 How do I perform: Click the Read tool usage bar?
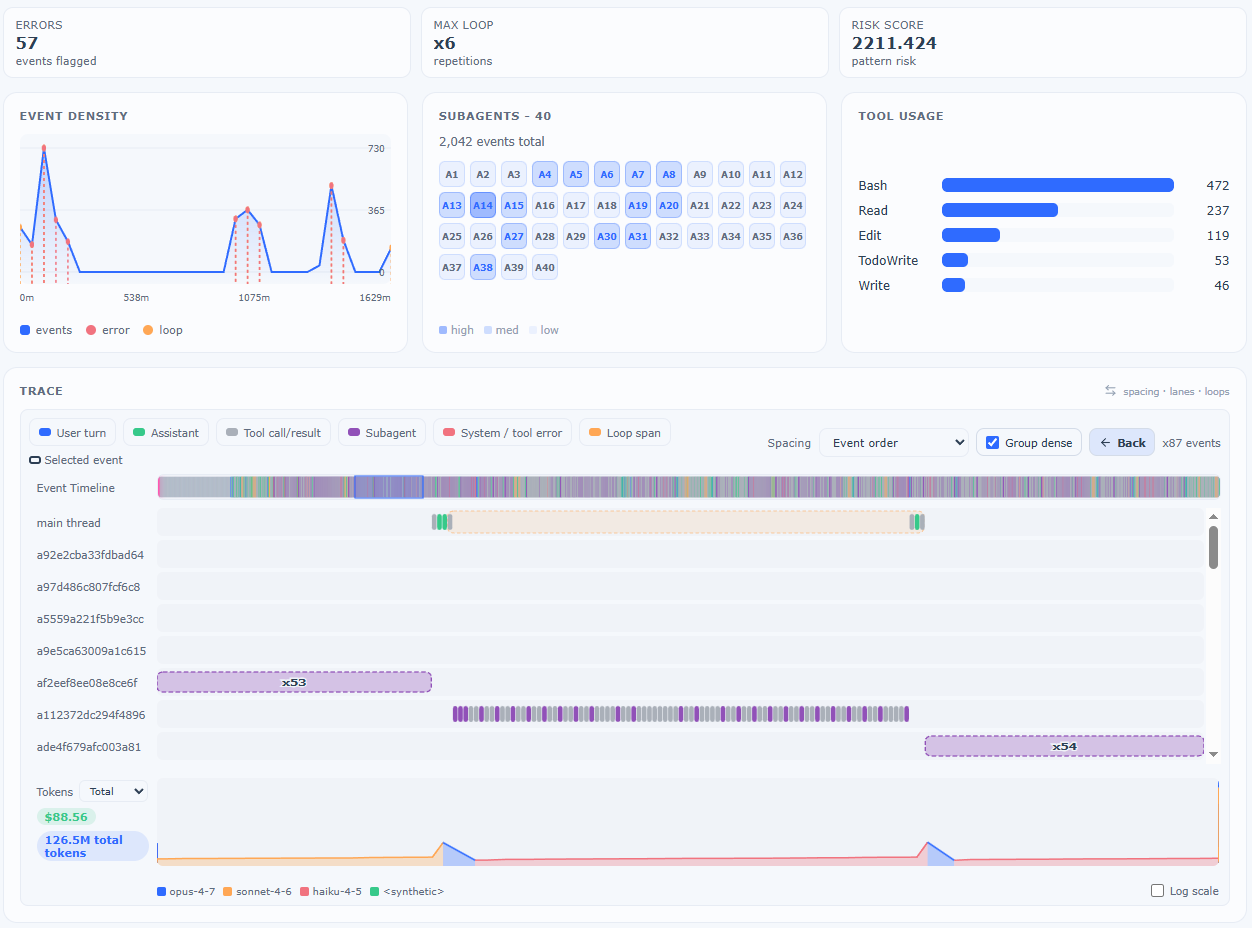coord(1000,210)
